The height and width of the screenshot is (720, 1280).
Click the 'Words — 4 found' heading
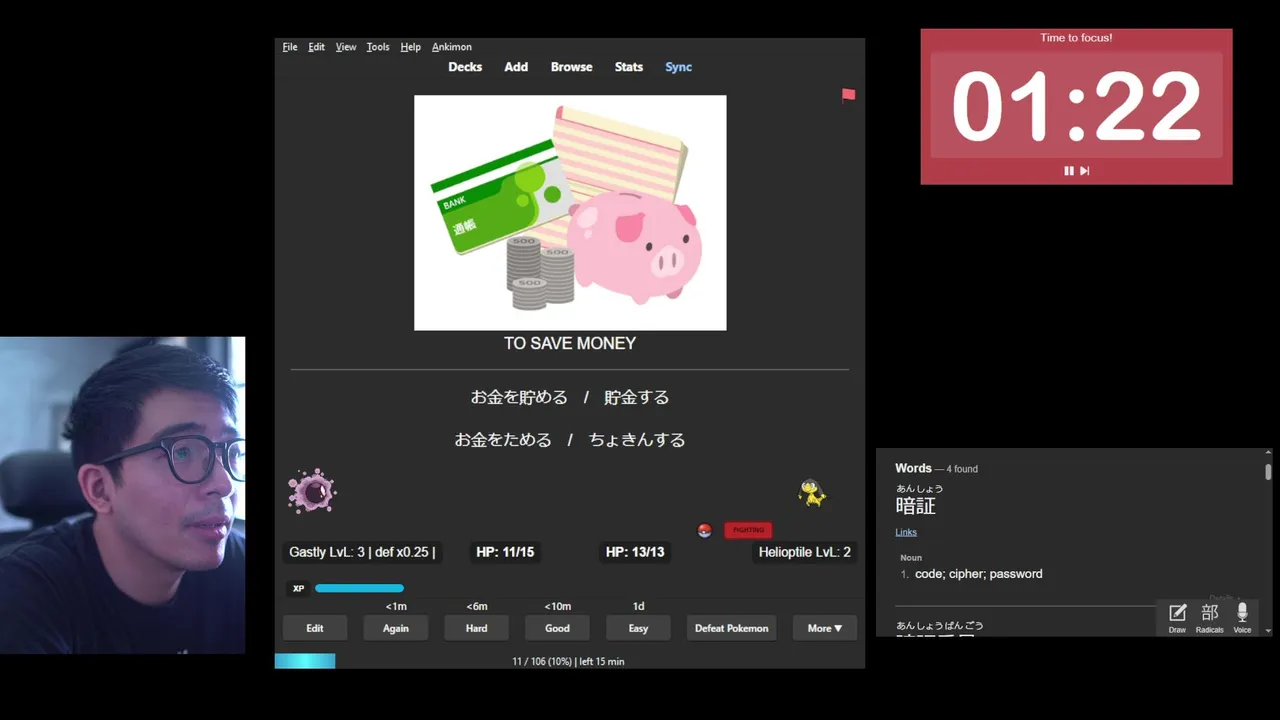(x=936, y=468)
